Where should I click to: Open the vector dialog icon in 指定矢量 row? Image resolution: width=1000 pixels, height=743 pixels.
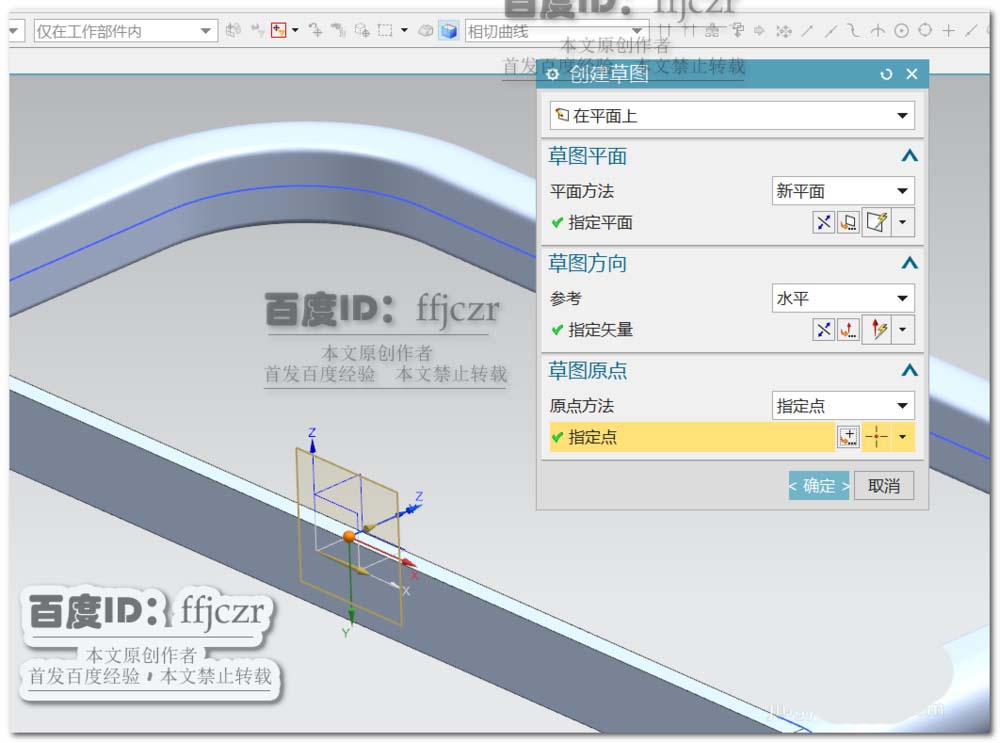pos(848,329)
